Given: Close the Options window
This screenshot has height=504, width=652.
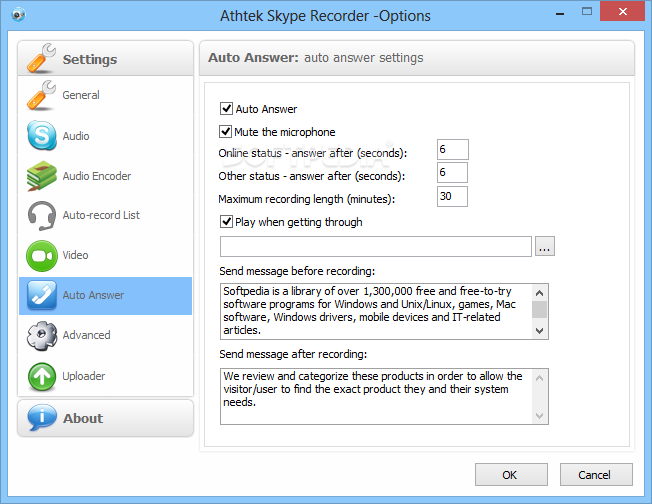Looking at the screenshot, I should point(622,11).
